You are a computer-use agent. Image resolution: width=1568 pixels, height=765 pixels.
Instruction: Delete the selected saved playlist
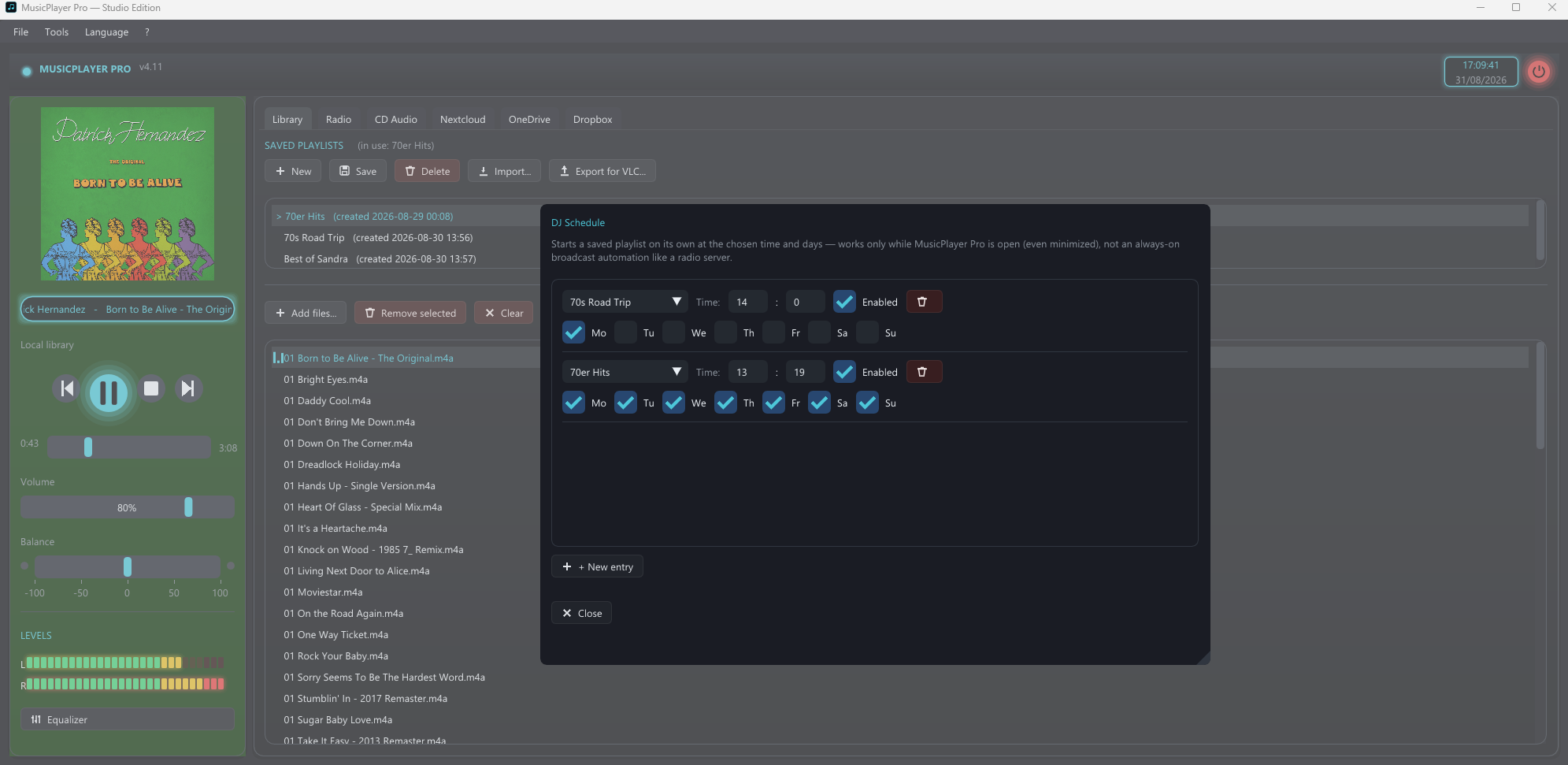(x=427, y=171)
